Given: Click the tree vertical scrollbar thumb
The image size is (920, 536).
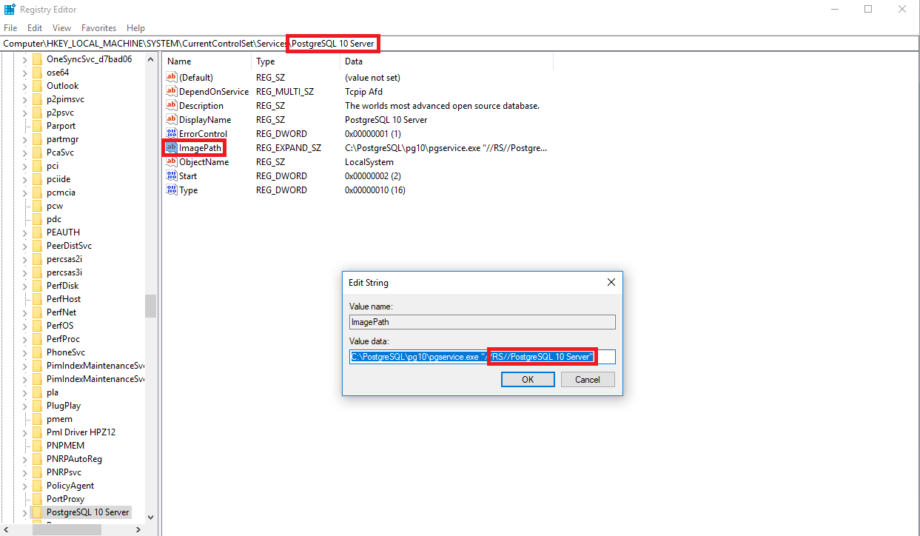Looking at the screenshot, I should click(x=151, y=306).
